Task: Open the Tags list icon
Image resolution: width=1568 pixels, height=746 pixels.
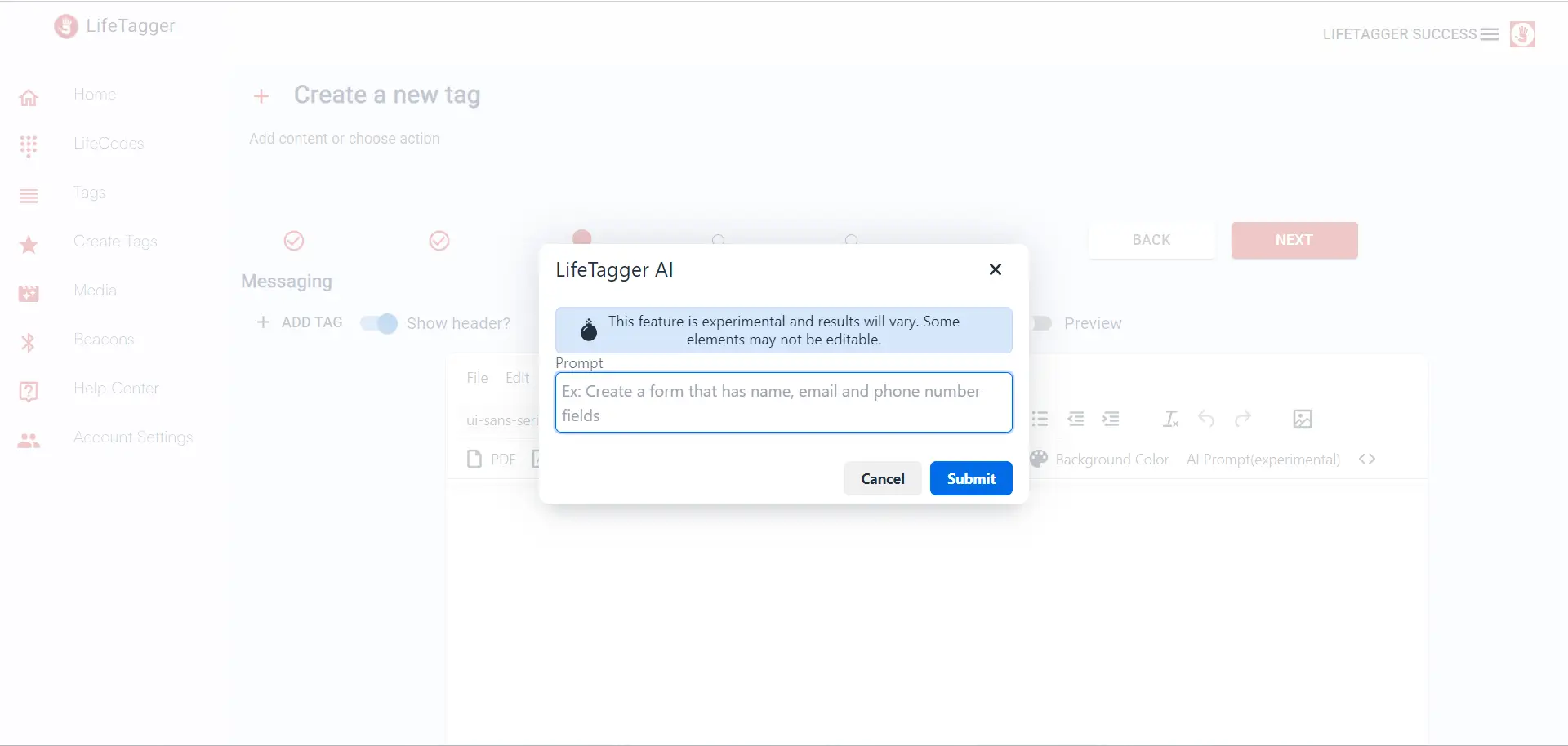Action: (x=29, y=195)
